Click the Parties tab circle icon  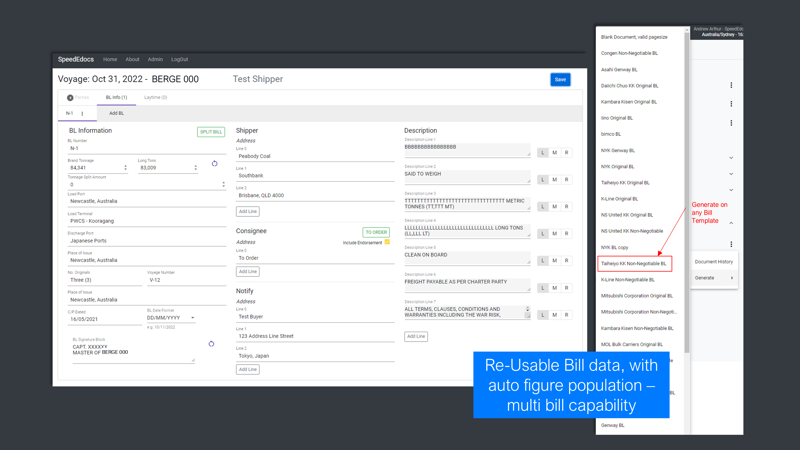(70, 97)
